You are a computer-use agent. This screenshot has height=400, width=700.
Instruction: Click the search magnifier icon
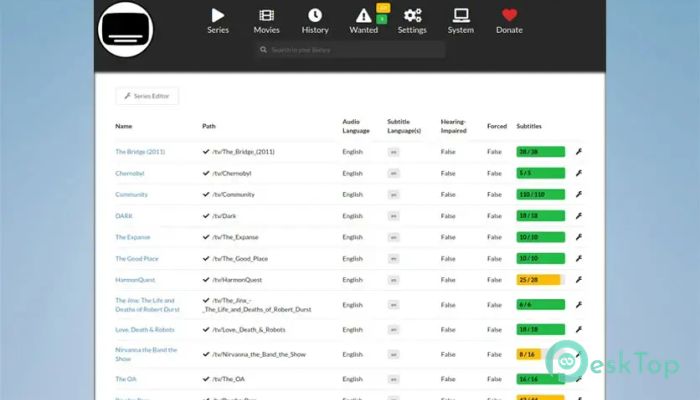pyautogui.click(x=263, y=50)
